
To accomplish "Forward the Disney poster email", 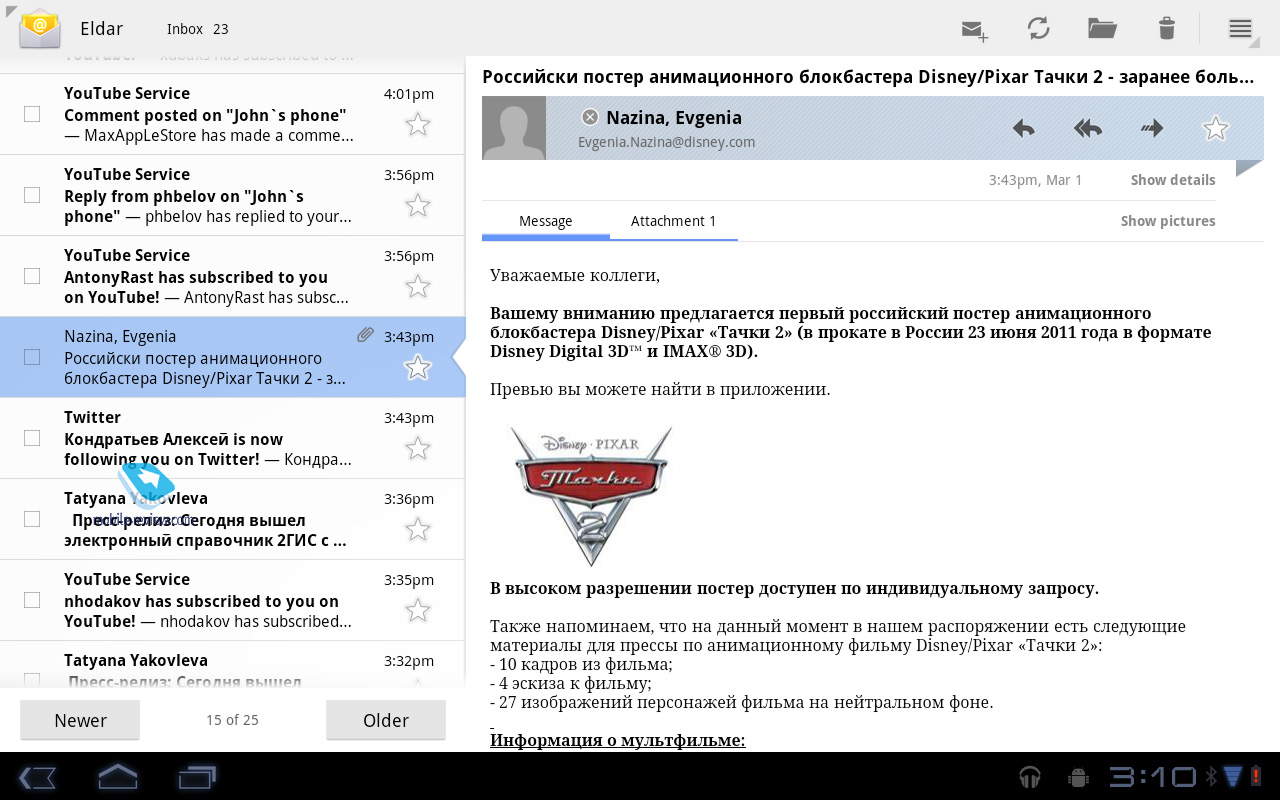I will pos(1152,128).
